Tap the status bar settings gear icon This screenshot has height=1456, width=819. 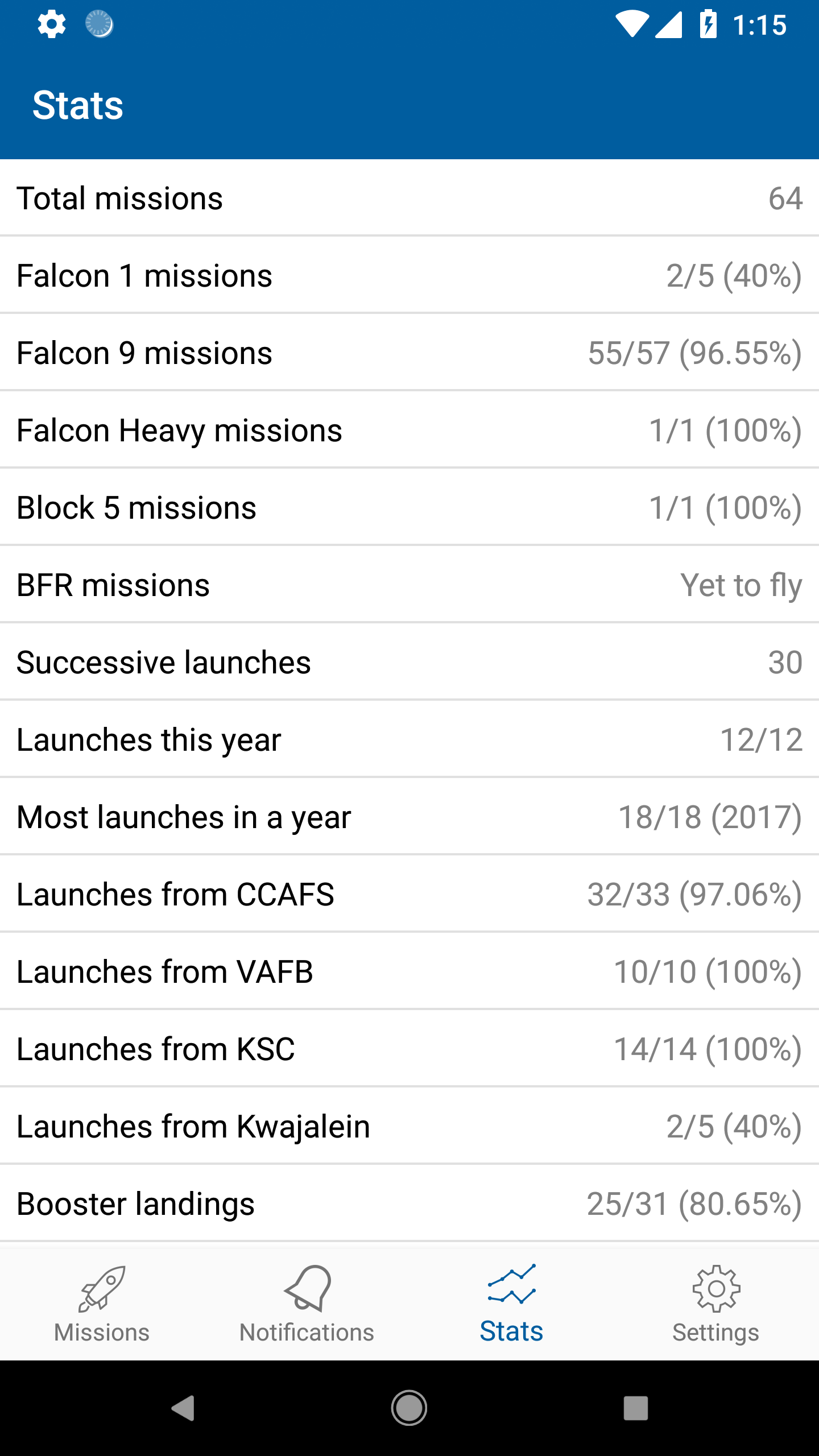click(52, 24)
